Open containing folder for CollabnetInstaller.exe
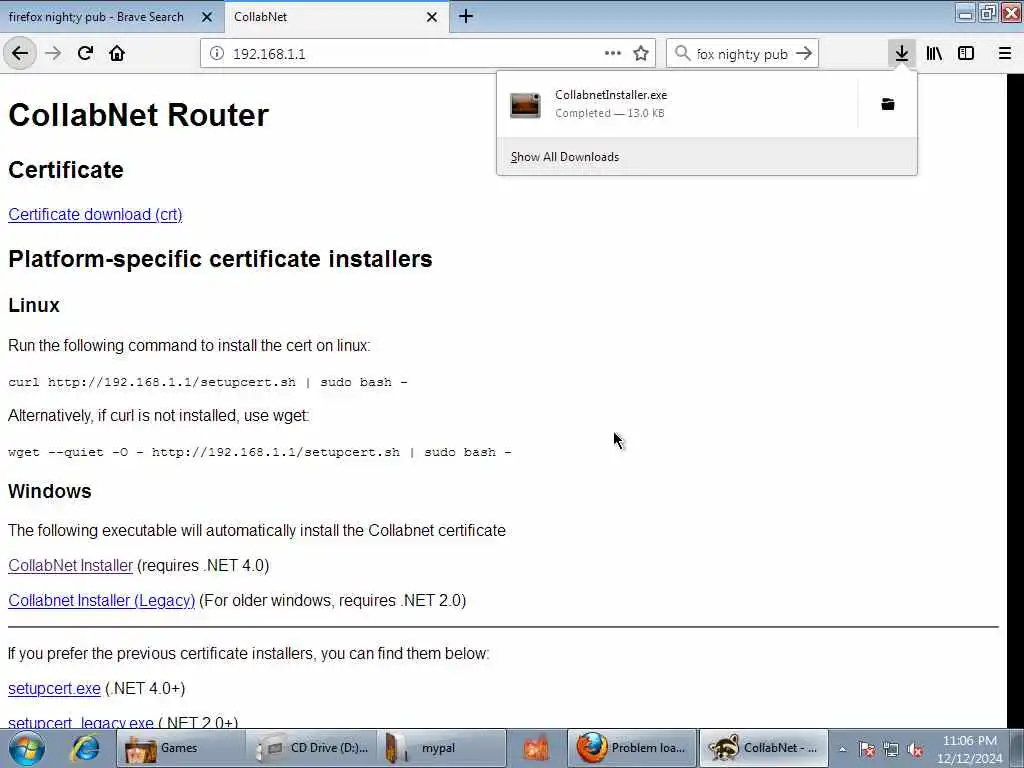The height and width of the screenshot is (768, 1024). (x=888, y=104)
